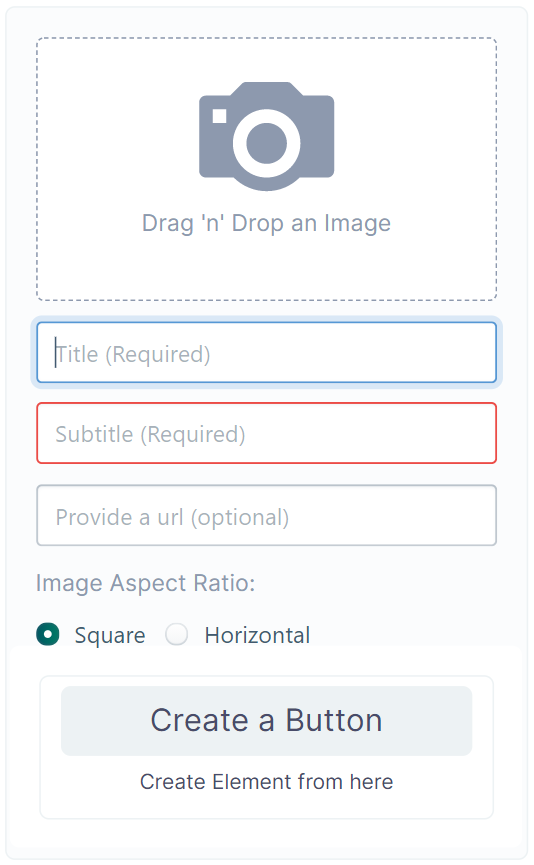Viewport: 534px width, 865px height.
Task: Focus the Provide a url (optional) field
Action: pyautogui.click(x=266, y=515)
